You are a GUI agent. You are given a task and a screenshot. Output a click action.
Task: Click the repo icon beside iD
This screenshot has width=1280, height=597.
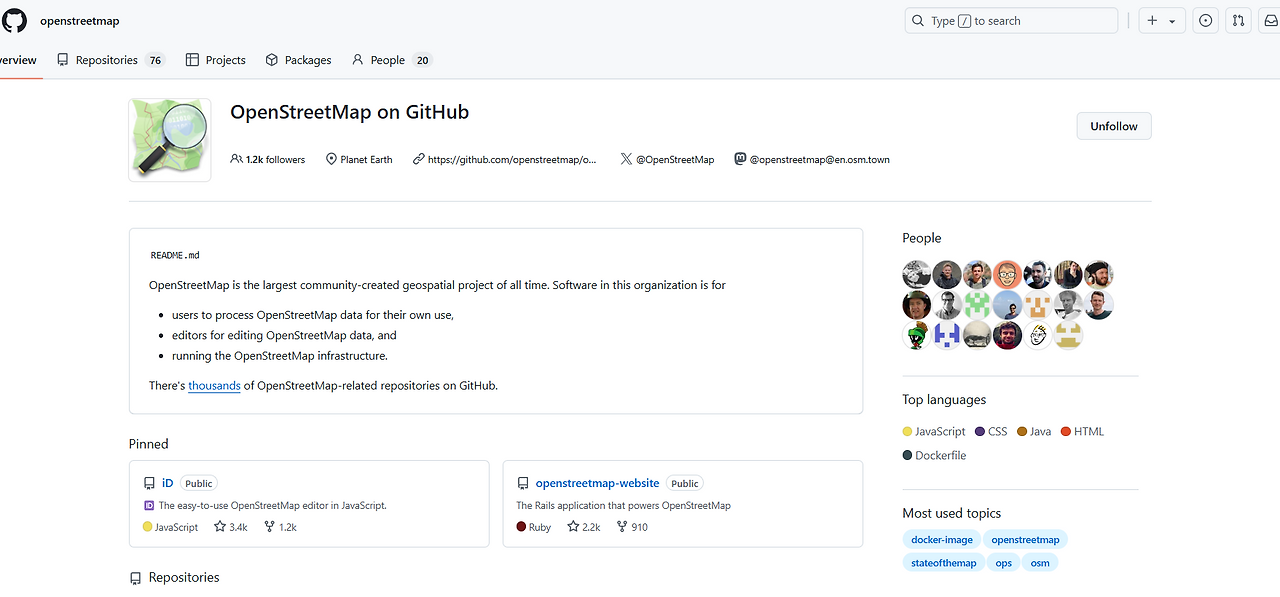(x=149, y=483)
